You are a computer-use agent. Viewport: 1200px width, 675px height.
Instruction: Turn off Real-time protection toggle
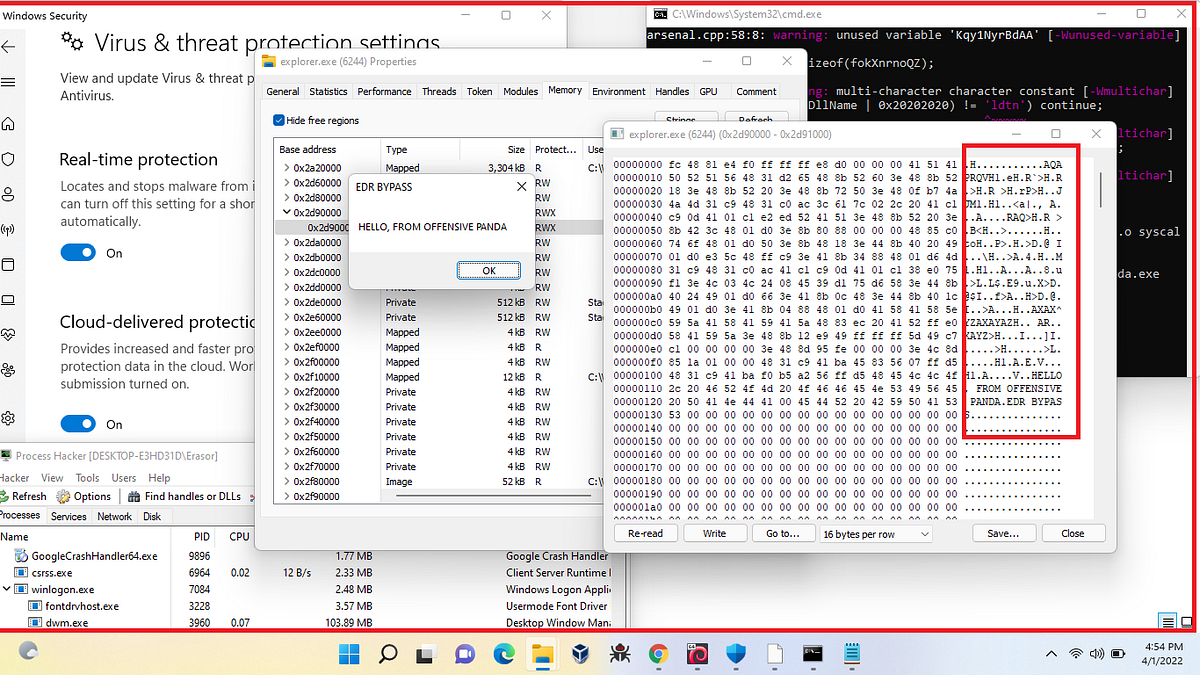coord(78,253)
